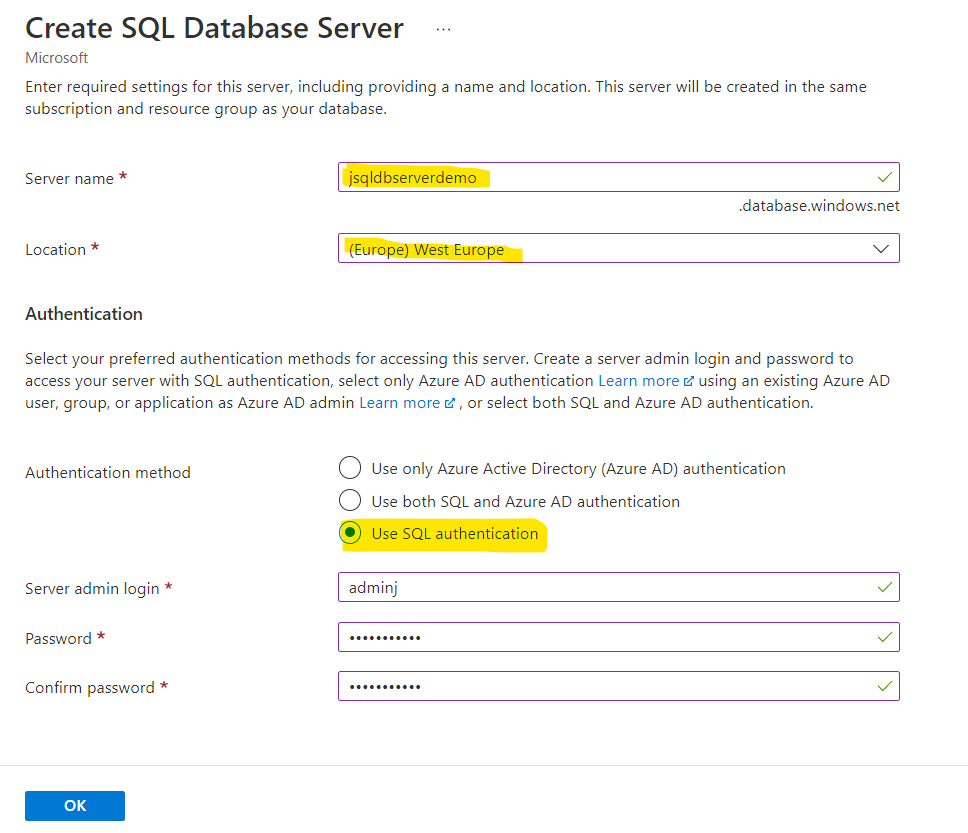
Task: Choose Use both SQL and Azure AD authentication
Action: pos(350,501)
